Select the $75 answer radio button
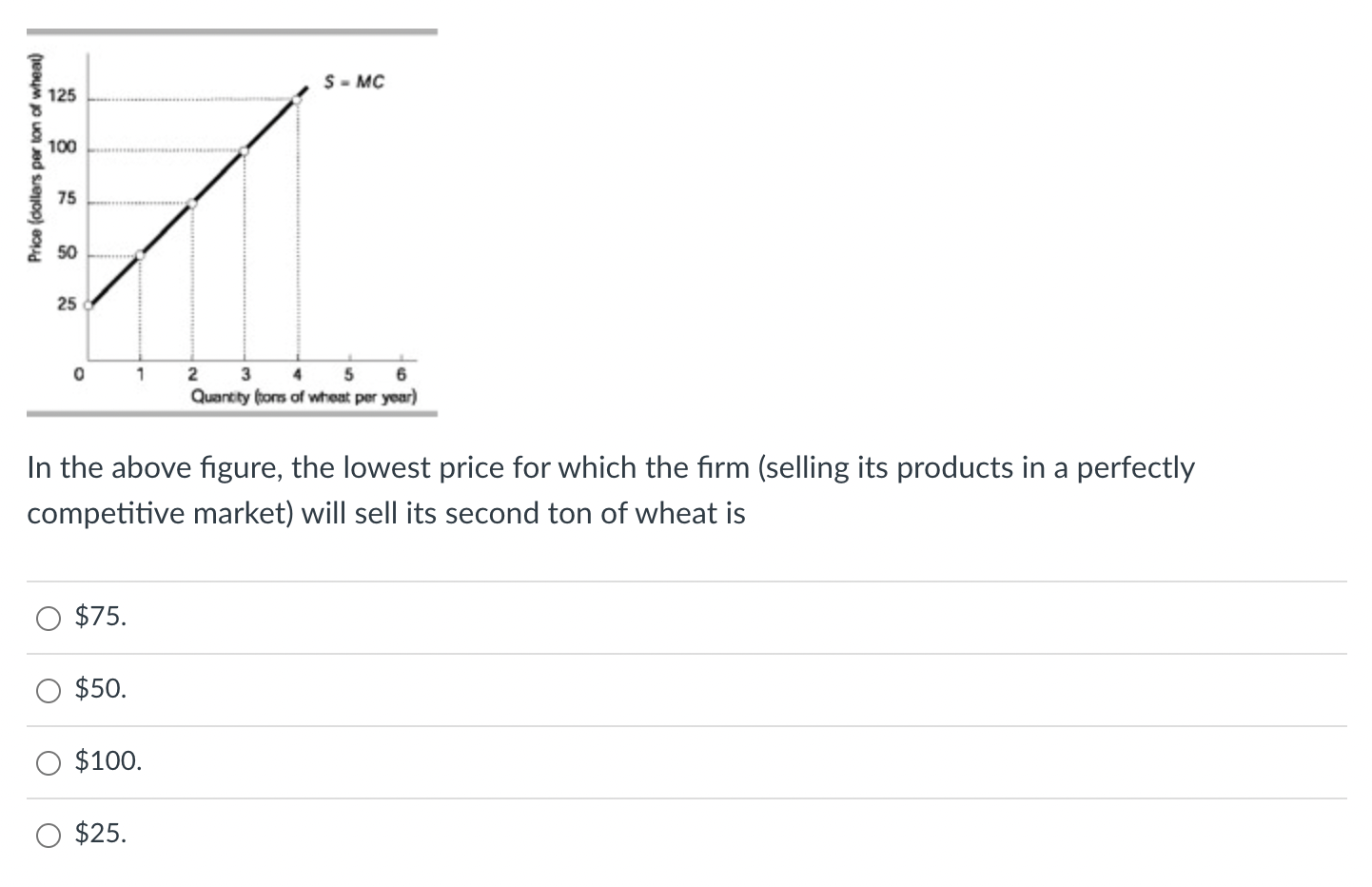This screenshot has height=887, width=1372. (x=49, y=619)
